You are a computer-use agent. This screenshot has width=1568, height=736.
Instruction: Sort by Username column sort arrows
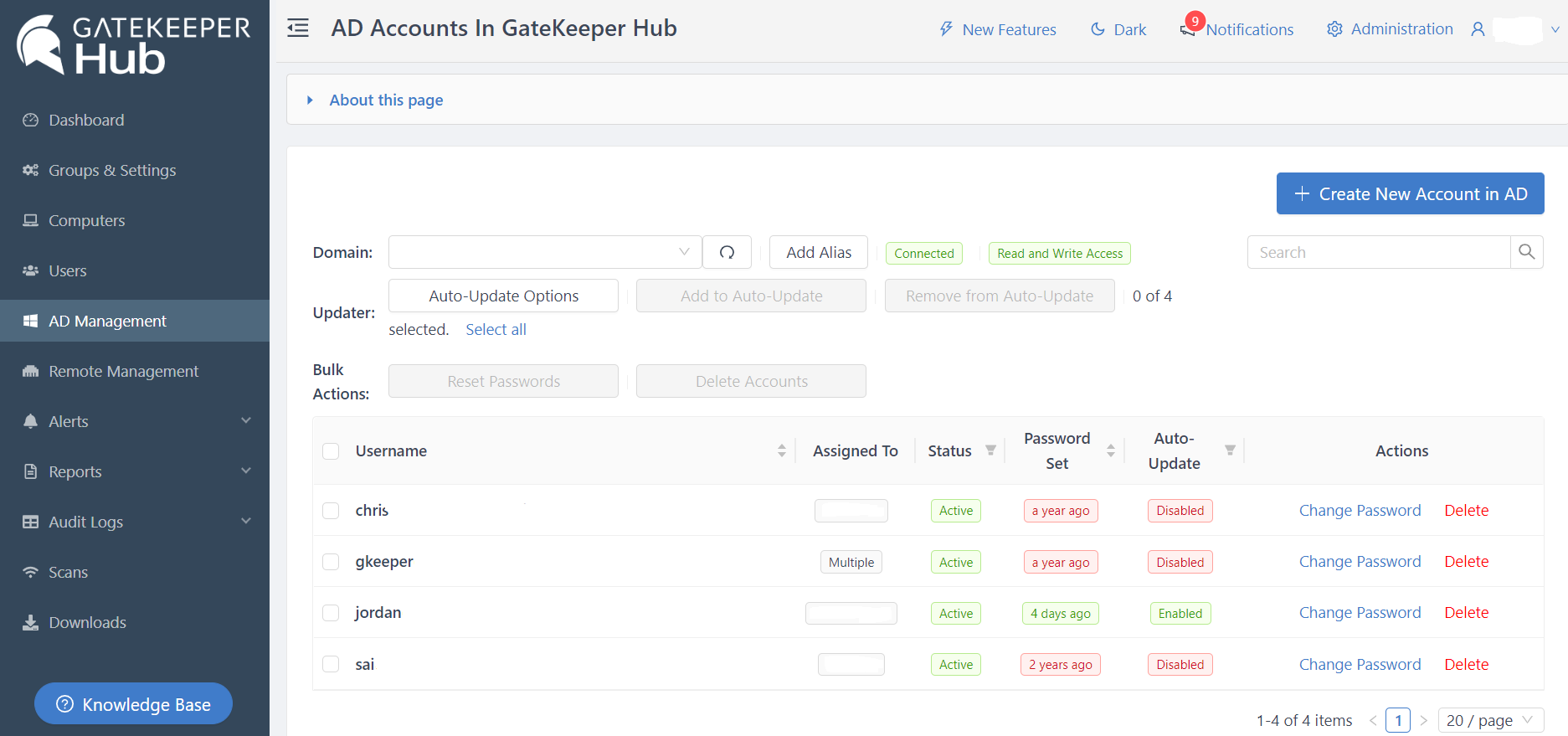781,450
